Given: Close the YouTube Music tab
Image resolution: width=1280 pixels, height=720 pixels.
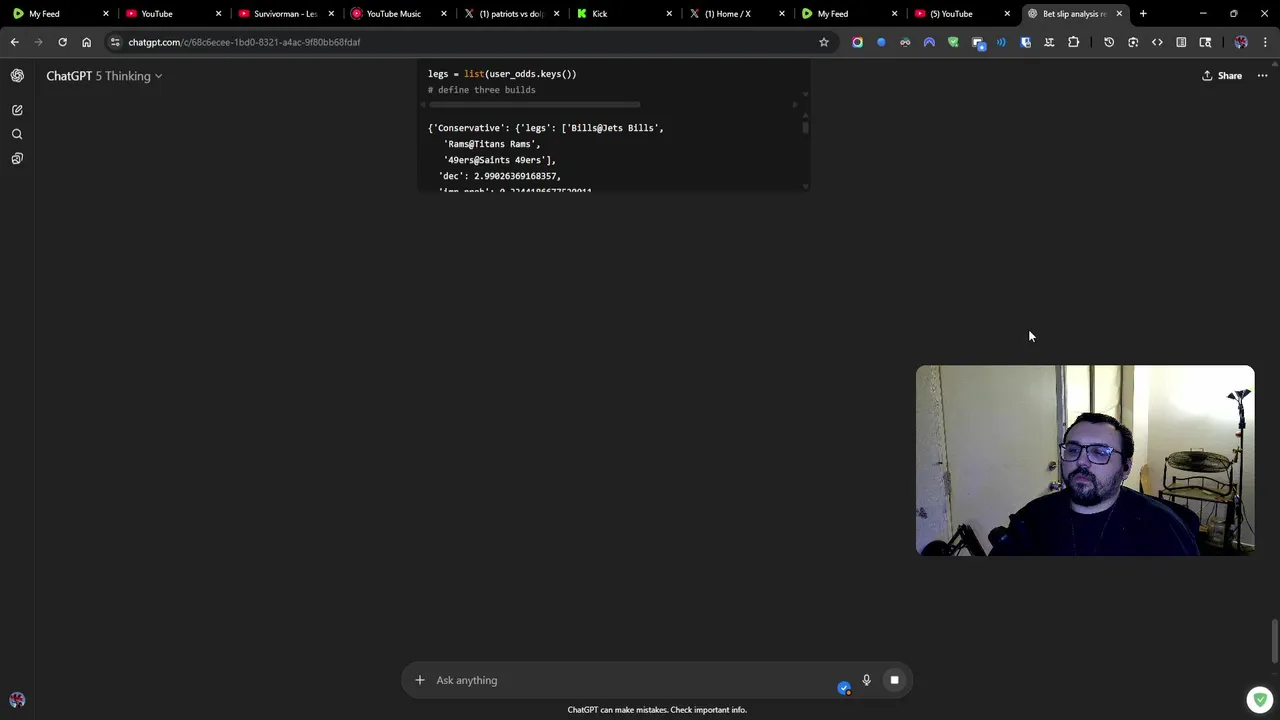Looking at the screenshot, I should click(x=444, y=14).
